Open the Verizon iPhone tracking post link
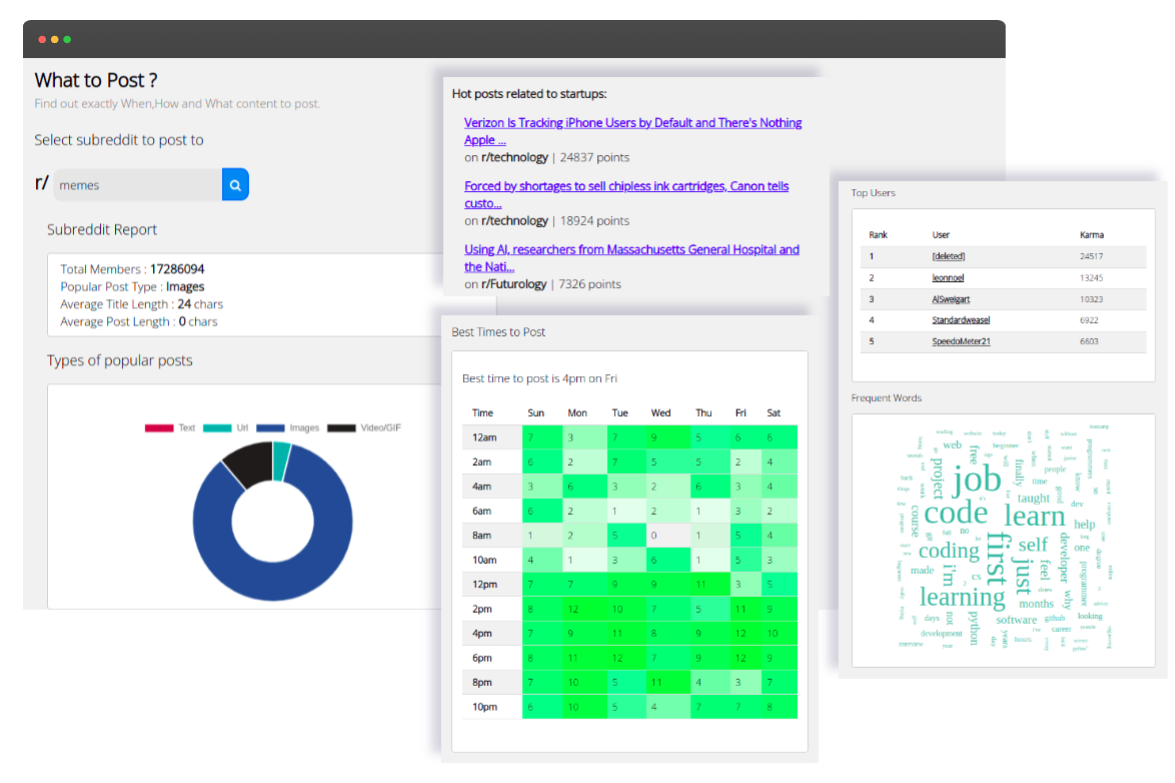The width and height of the screenshot is (1175, 783). pos(632,123)
